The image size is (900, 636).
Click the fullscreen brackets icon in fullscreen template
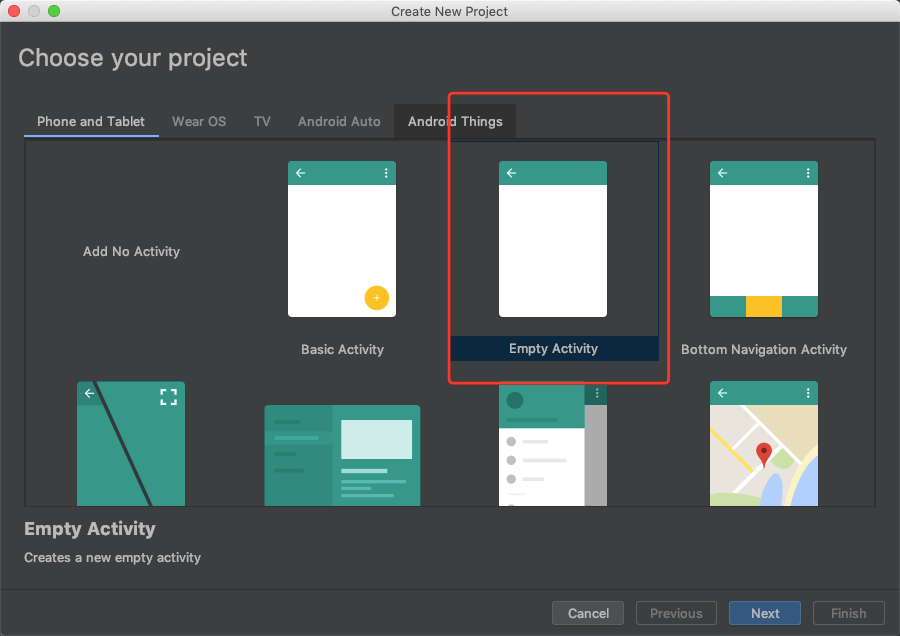point(168,397)
